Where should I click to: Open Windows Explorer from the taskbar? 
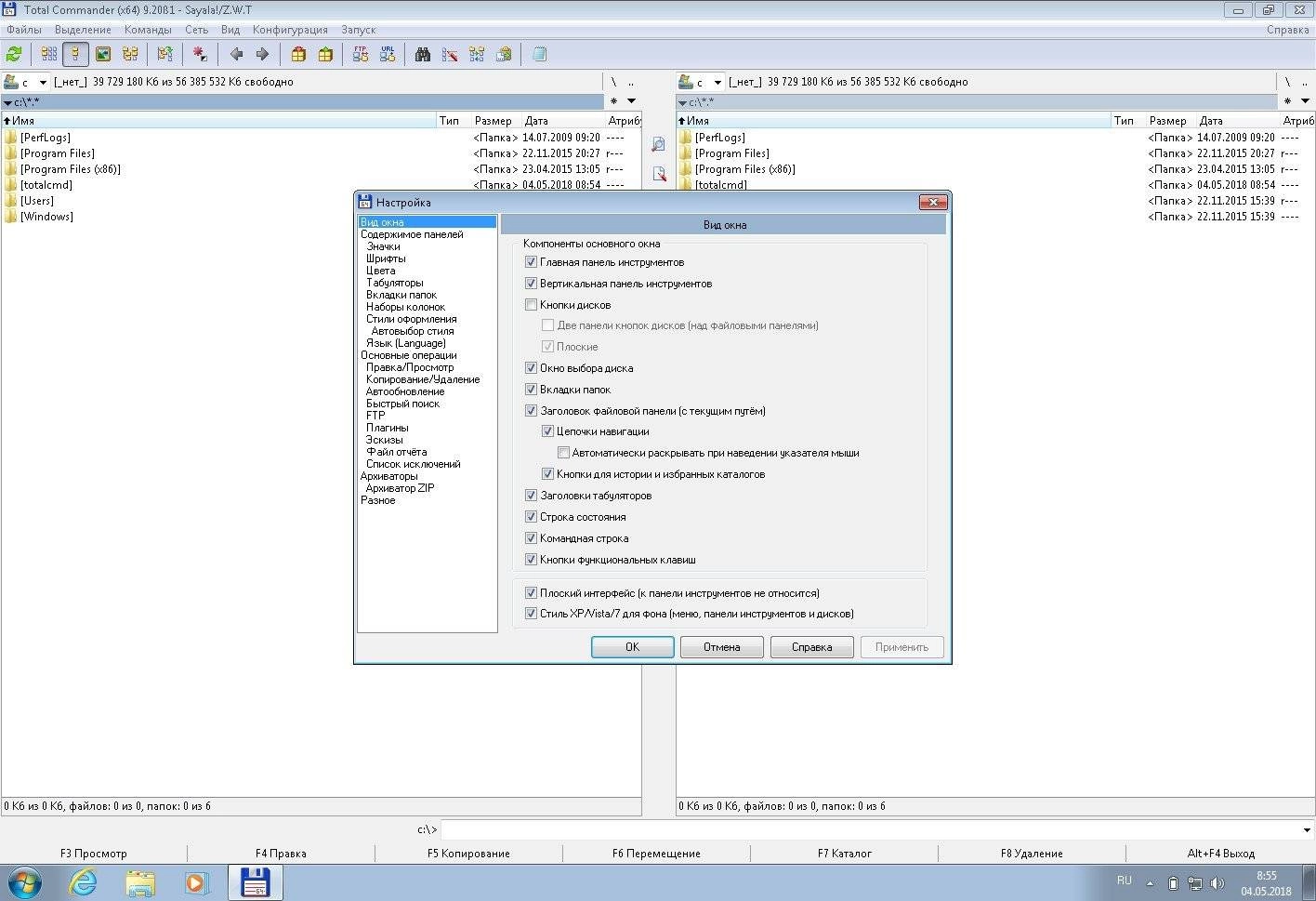pyautogui.click(x=140, y=881)
